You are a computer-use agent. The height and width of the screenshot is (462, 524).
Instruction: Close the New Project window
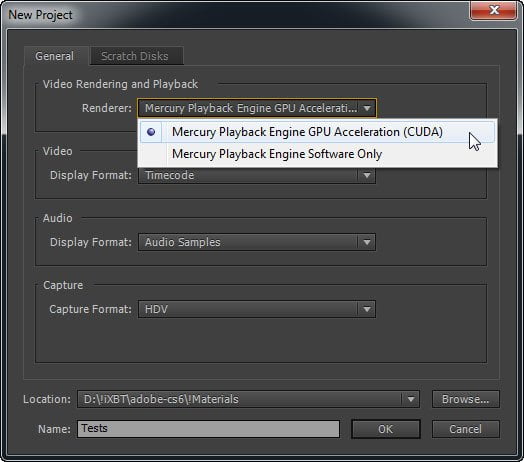[493, 10]
